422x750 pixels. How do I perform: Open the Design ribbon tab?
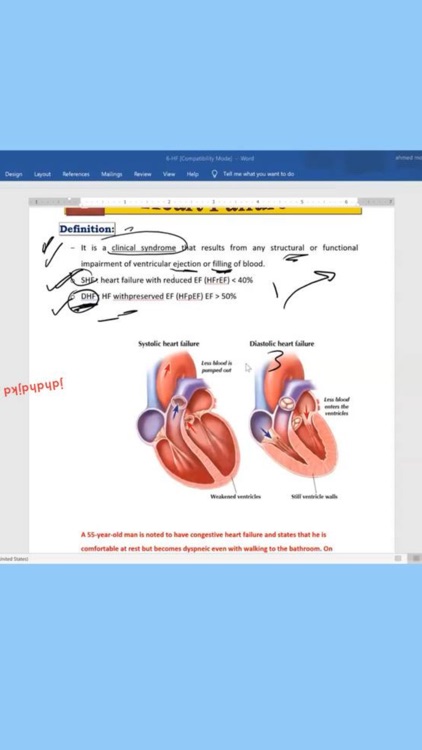[x=13, y=174]
